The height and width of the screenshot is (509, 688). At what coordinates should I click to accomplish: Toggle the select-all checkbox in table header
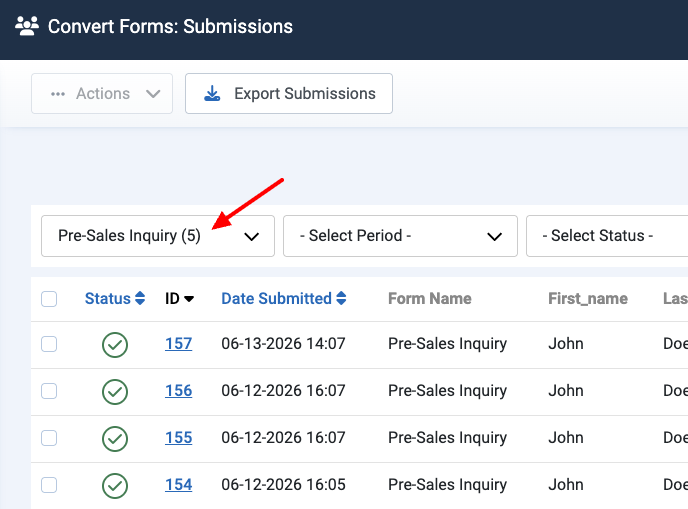point(49,299)
